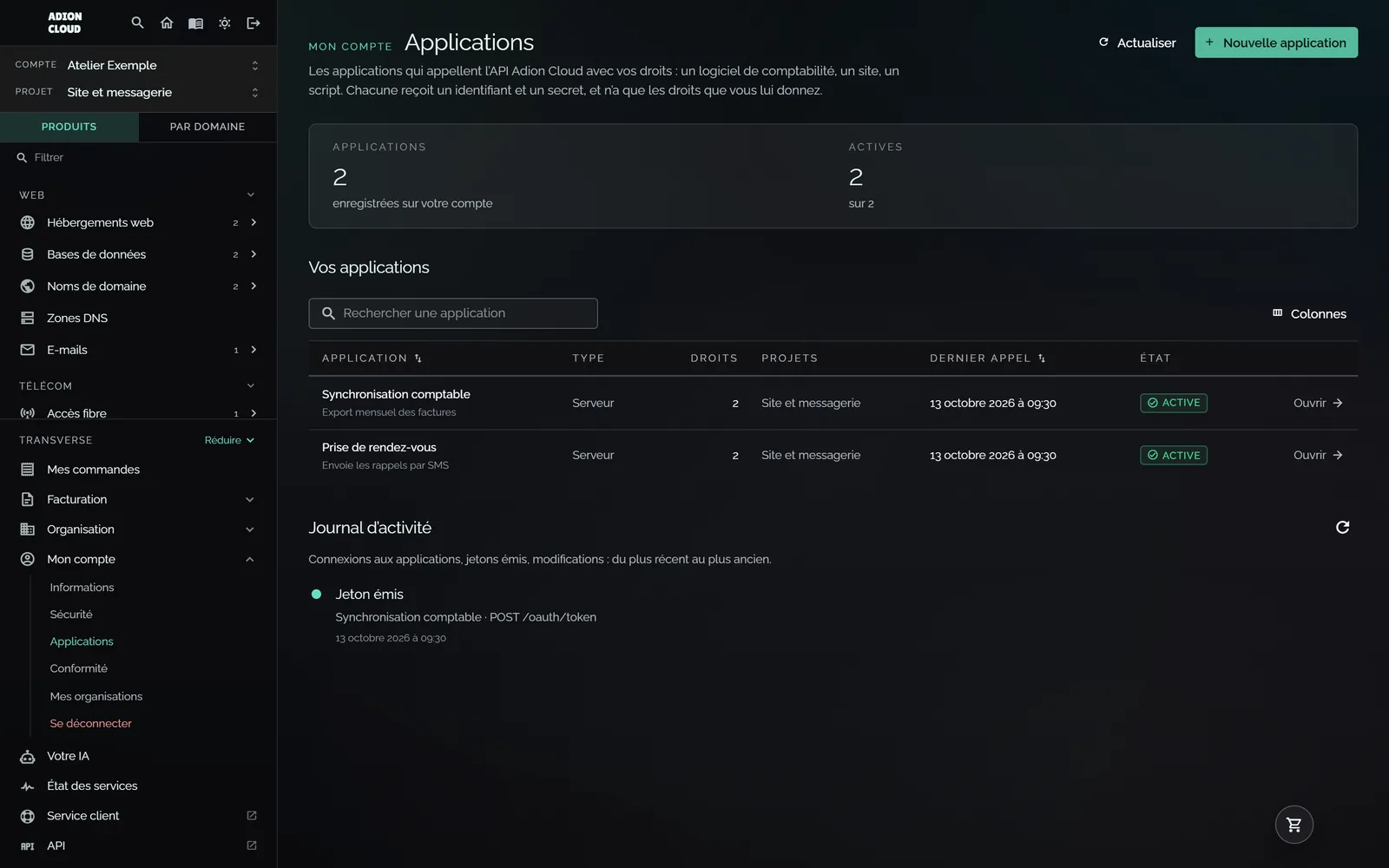This screenshot has height=868, width=1389.
Task: Open Sécurité under Mon compte
Action: (71, 615)
